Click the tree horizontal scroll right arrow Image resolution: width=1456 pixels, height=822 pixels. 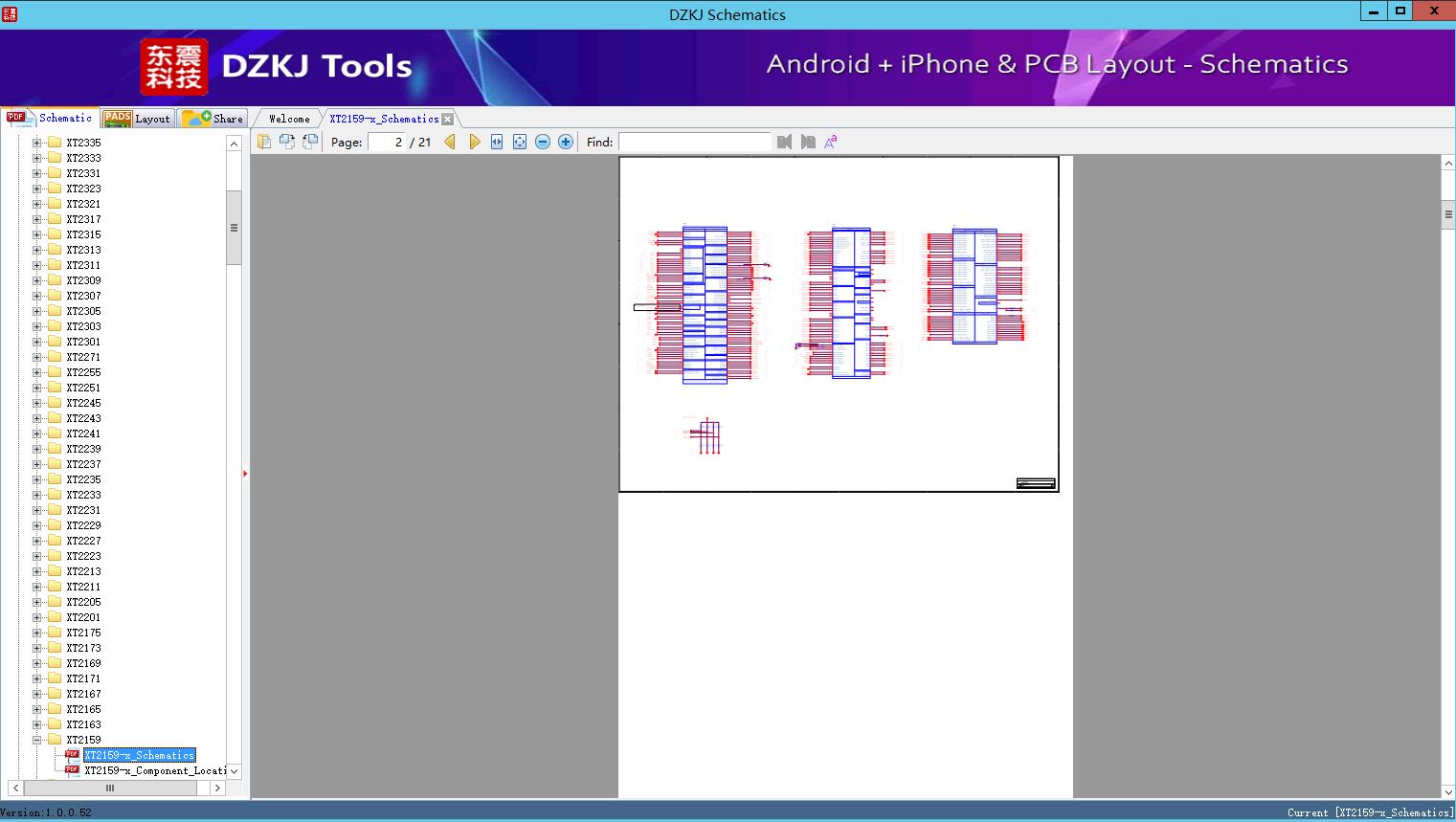coord(217,789)
